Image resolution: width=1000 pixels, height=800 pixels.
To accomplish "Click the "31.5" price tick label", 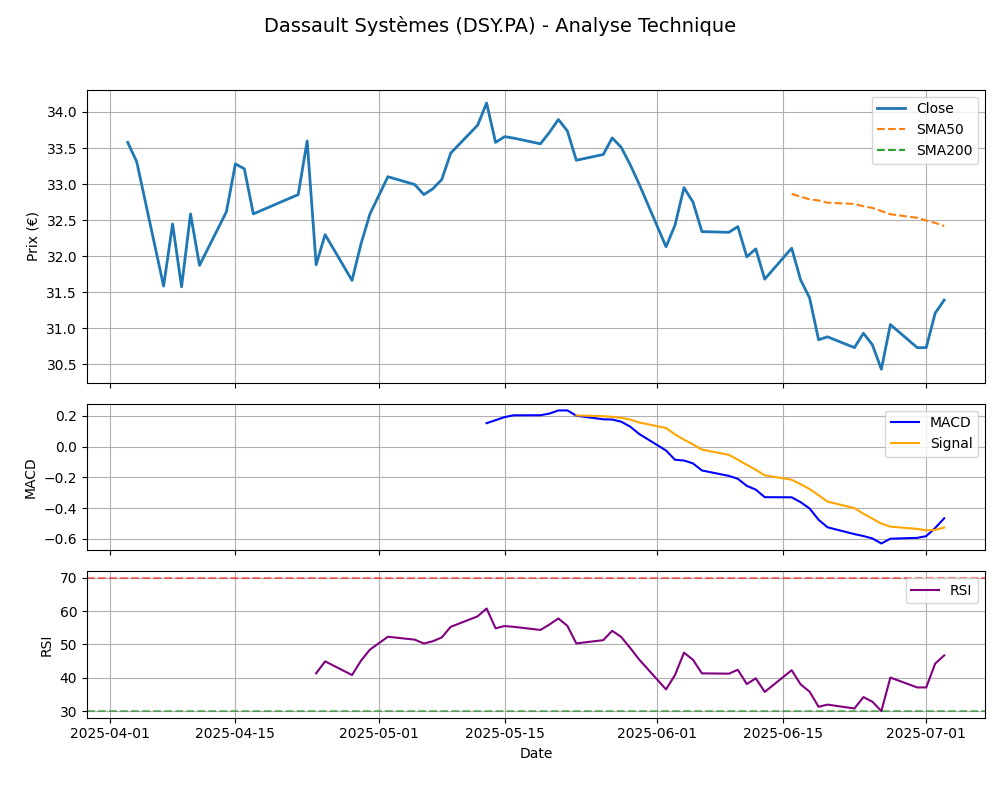I will click(x=61, y=293).
